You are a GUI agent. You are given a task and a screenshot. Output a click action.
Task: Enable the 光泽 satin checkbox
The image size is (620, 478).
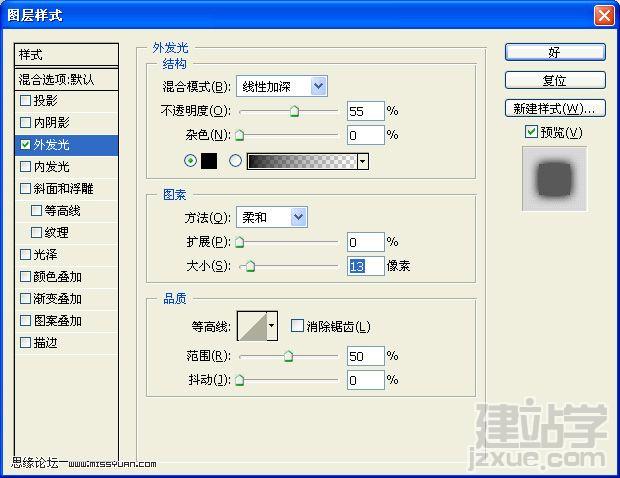pos(25,254)
